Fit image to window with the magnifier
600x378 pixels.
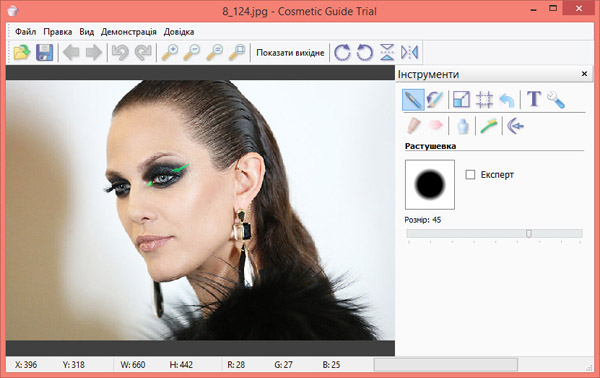pyautogui.click(x=237, y=52)
